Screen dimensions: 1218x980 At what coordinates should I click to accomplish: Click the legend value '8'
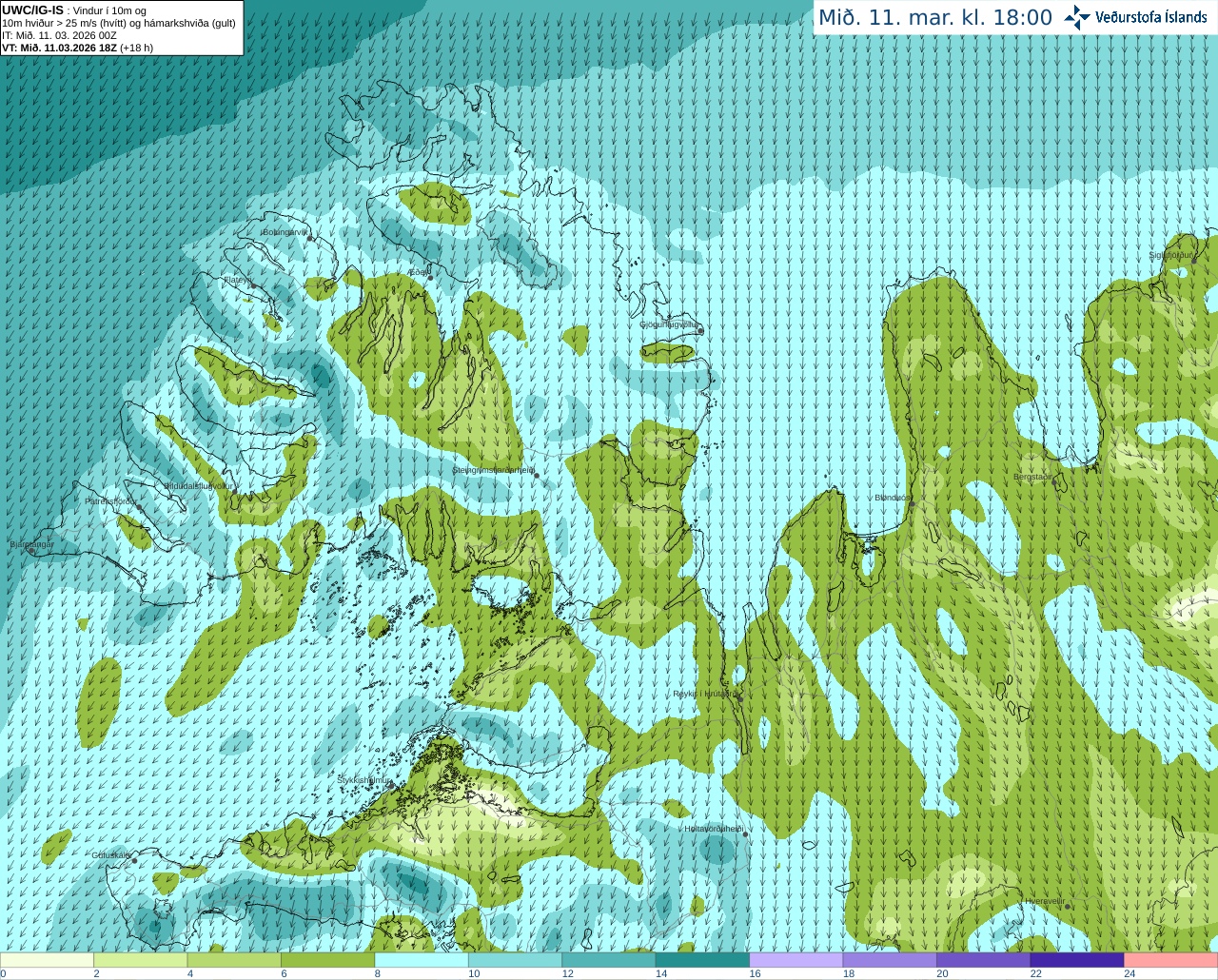(378, 973)
